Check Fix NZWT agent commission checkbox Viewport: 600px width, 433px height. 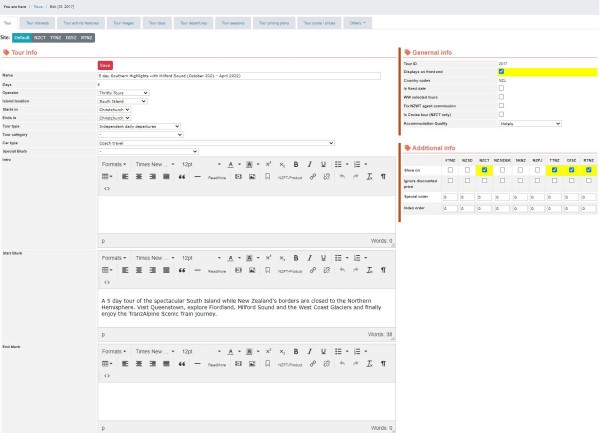501,106
